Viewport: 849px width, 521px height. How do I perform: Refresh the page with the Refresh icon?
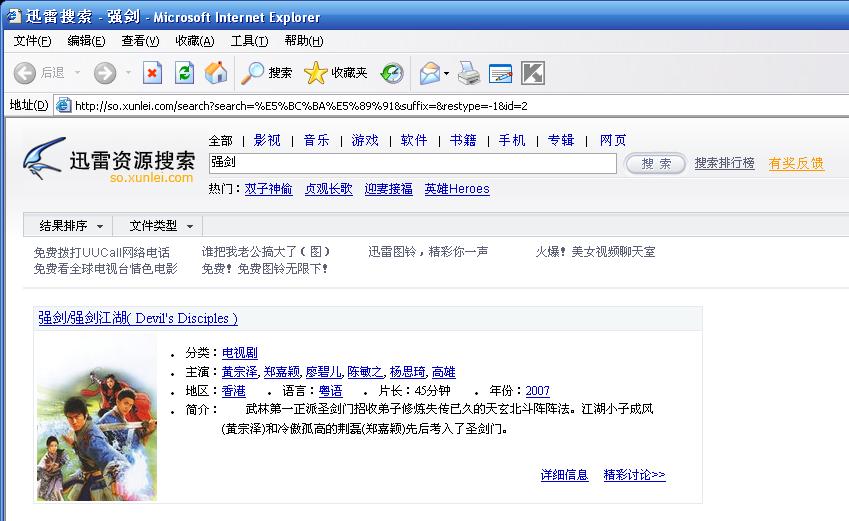tap(184, 72)
